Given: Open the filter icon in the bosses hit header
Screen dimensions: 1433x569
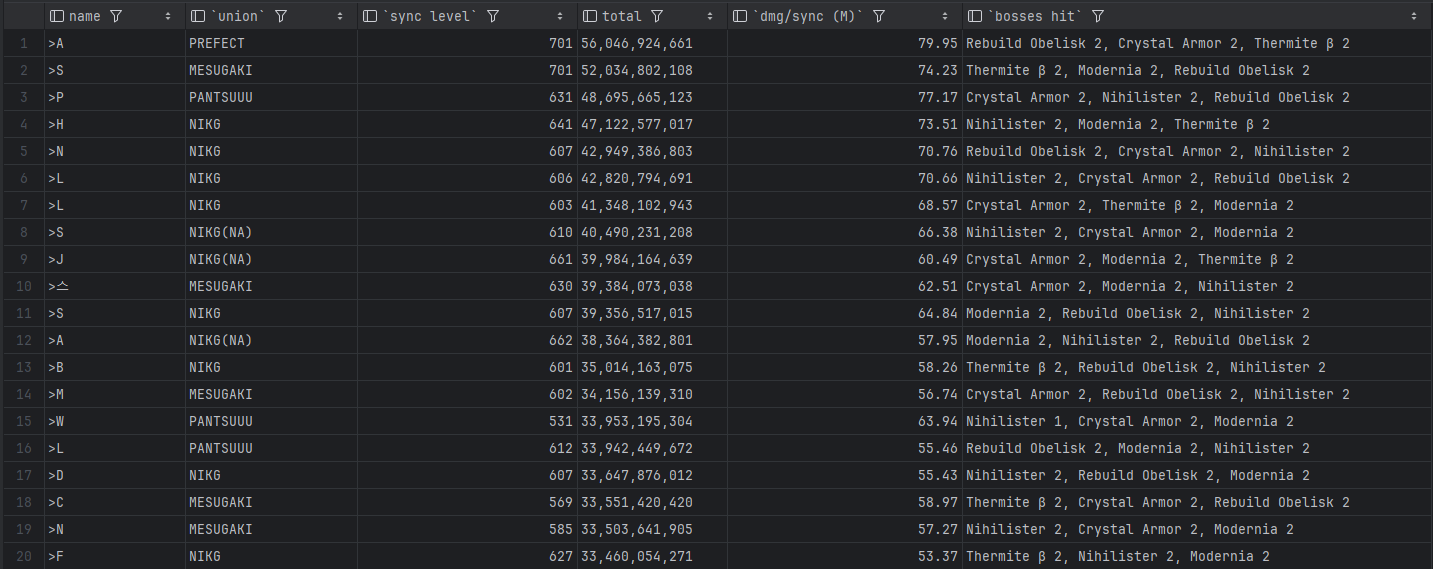Looking at the screenshot, I should 1098,17.
